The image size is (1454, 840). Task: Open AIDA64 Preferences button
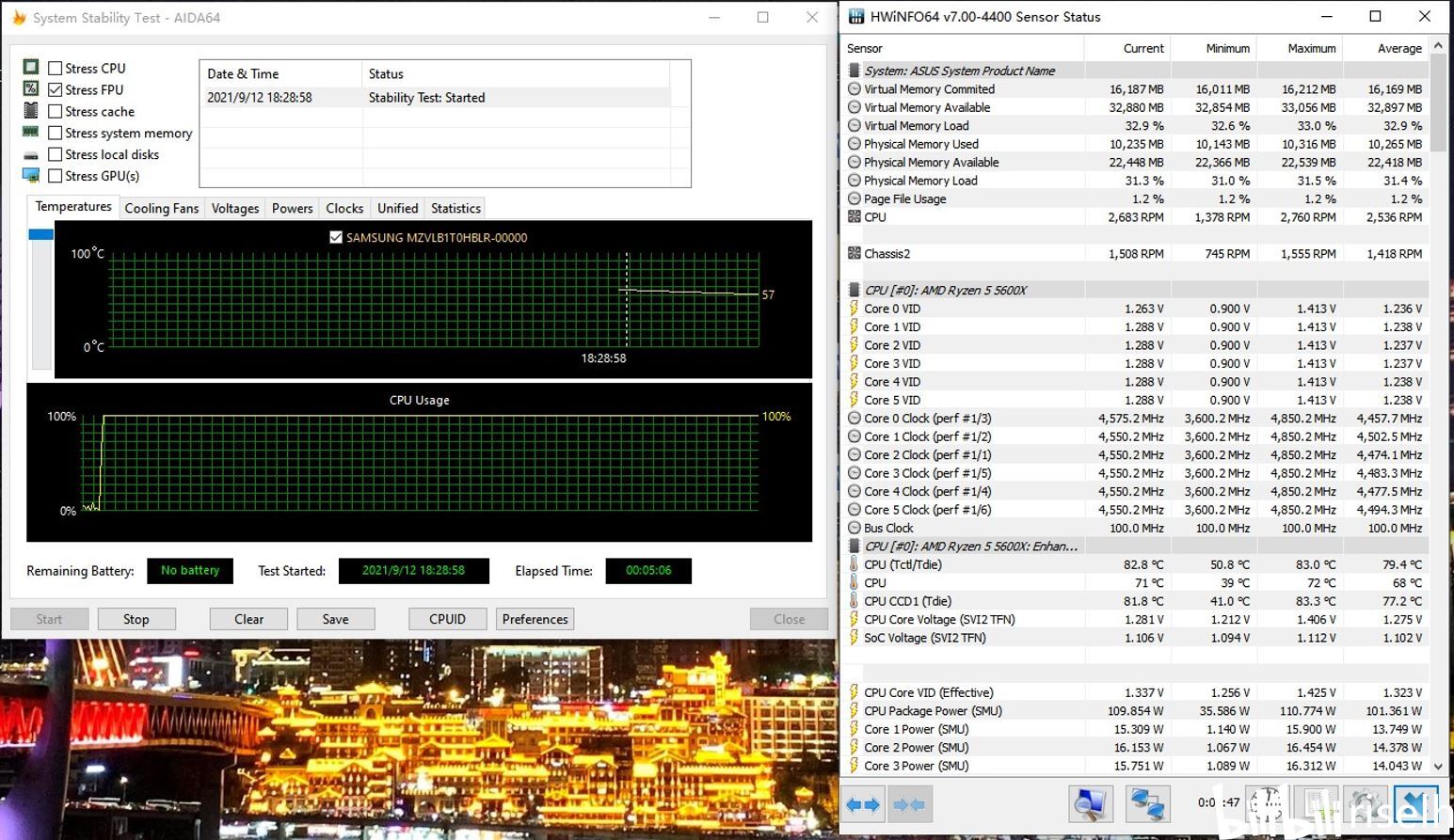pos(535,619)
